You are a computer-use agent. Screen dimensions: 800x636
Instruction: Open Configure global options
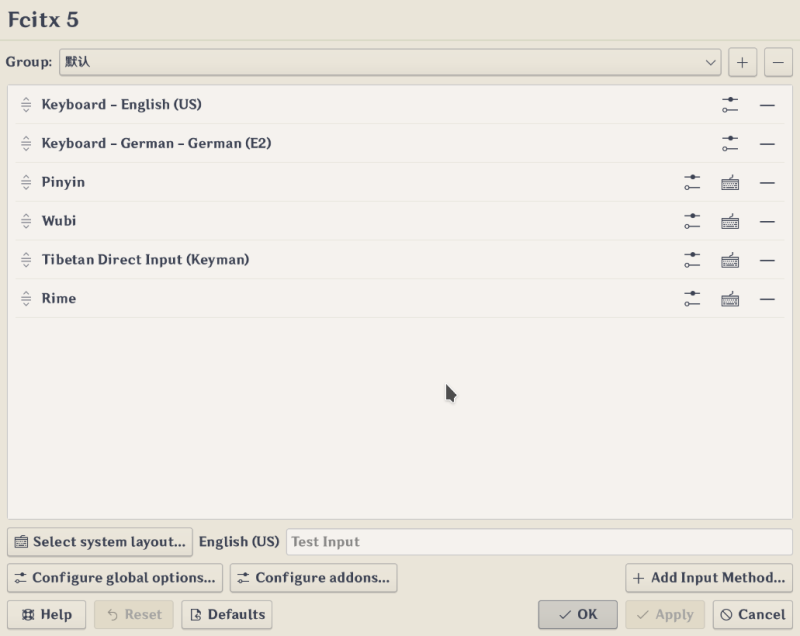point(114,578)
